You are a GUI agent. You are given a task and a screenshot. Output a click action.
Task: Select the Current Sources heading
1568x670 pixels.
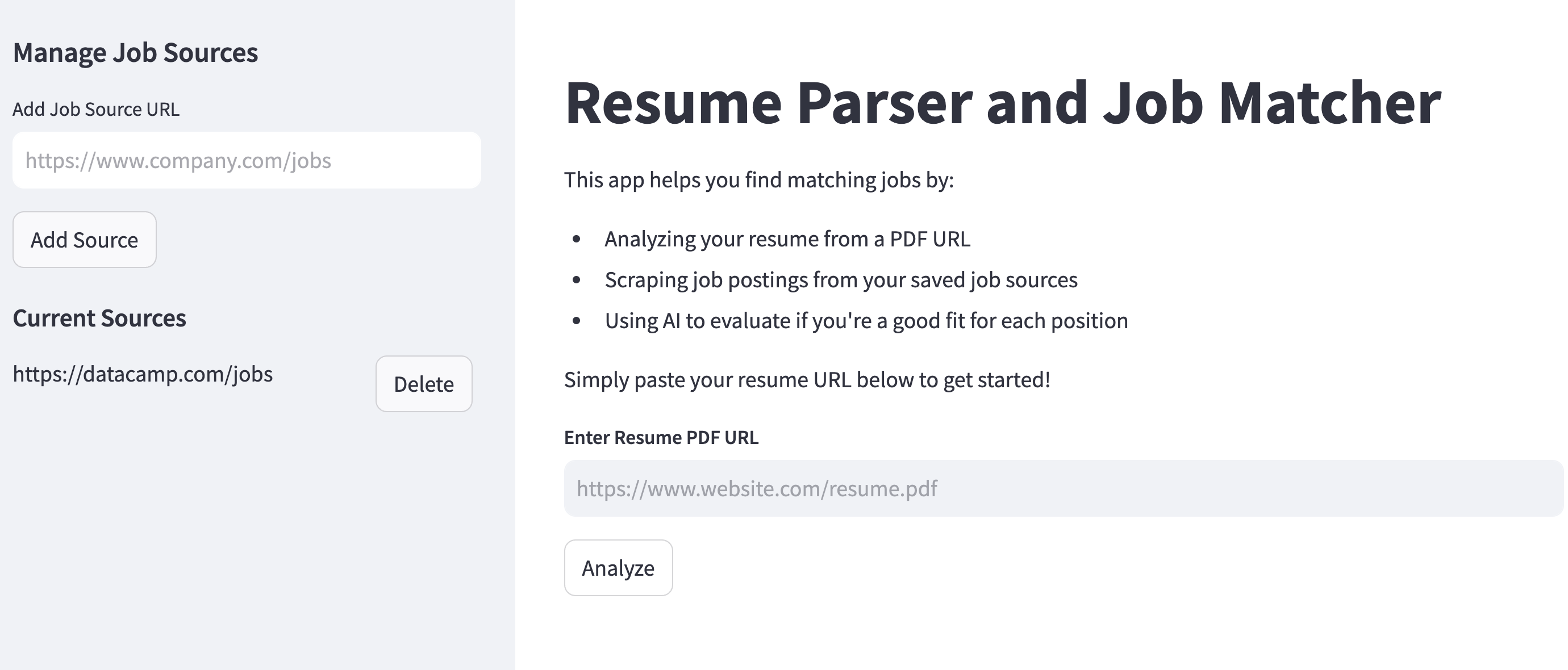[x=99, y=319]
